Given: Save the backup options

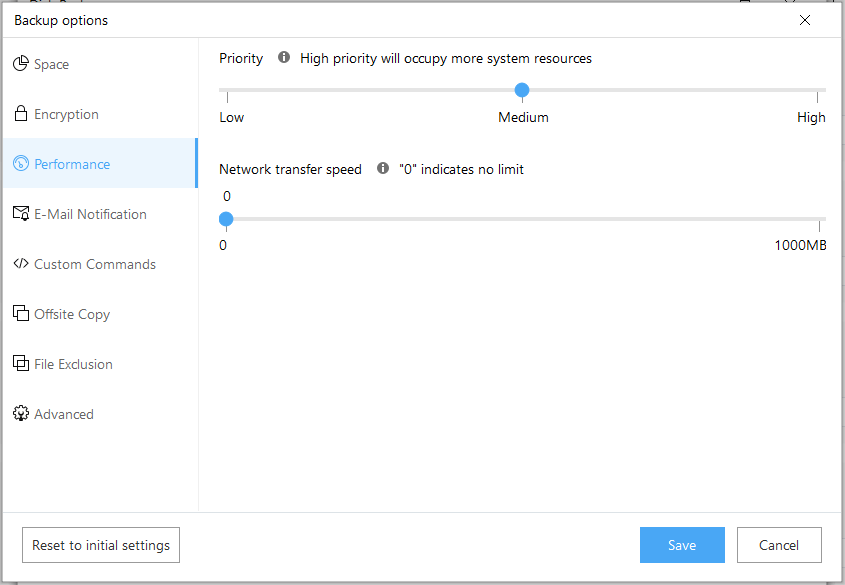Looking at the screenshot, I should [682, 545].
